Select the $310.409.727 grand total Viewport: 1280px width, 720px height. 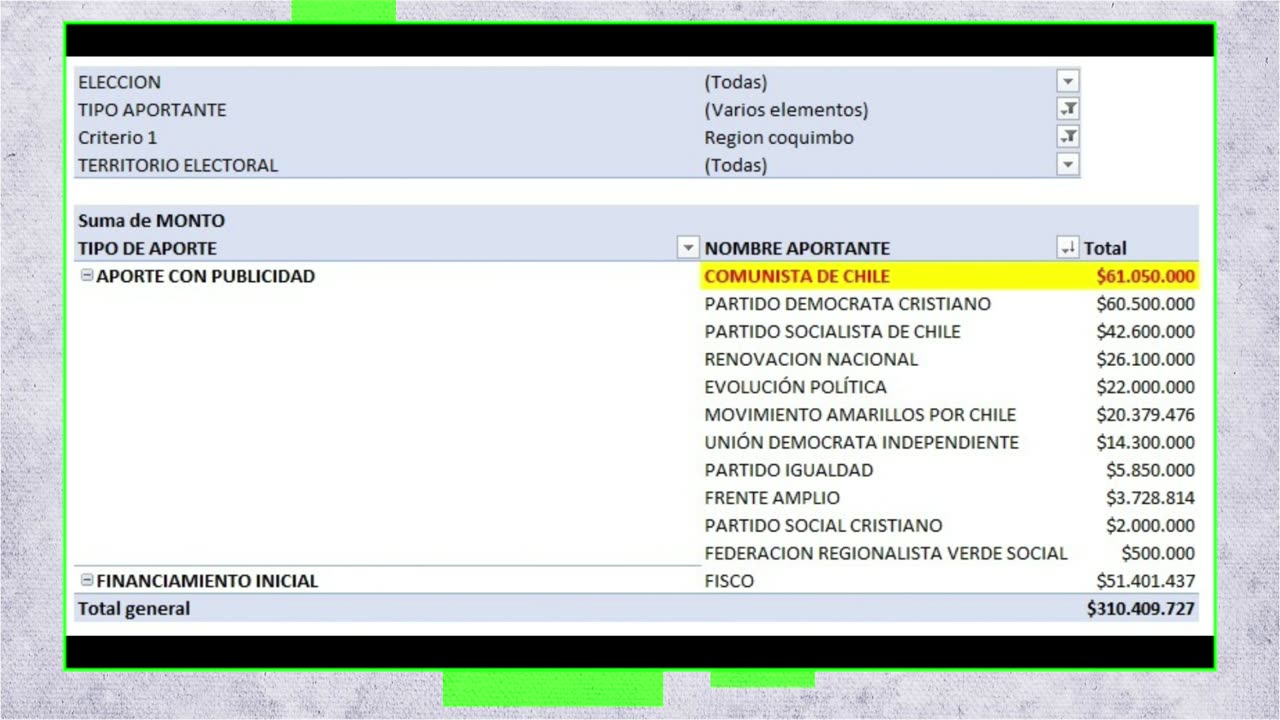(x=1141, y=608)
